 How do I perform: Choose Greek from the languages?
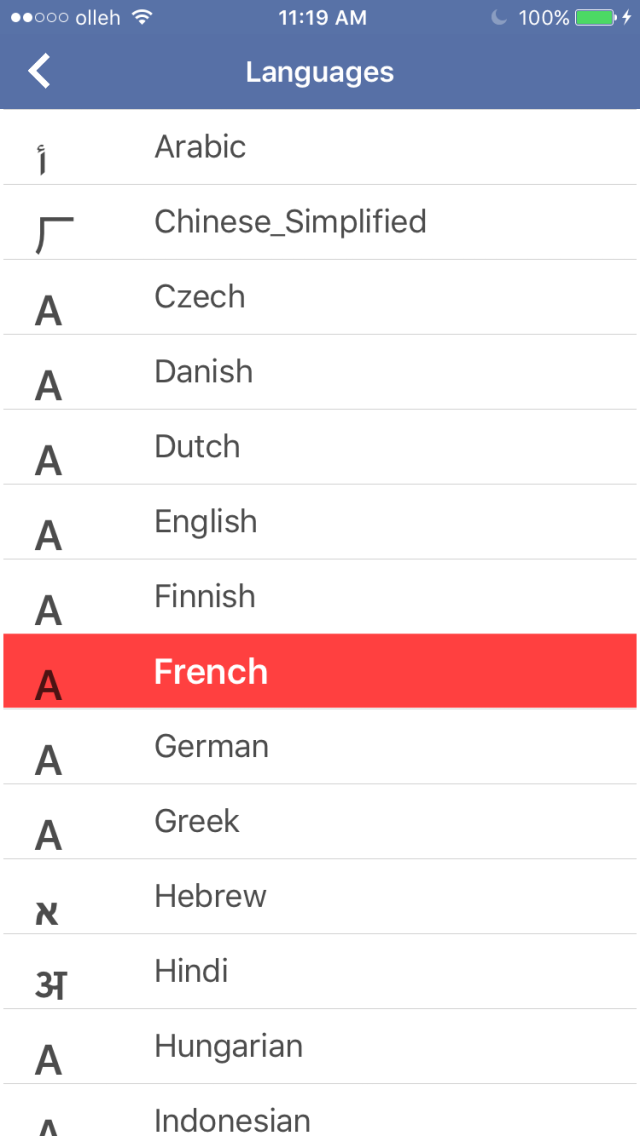[x=197, y=822]
